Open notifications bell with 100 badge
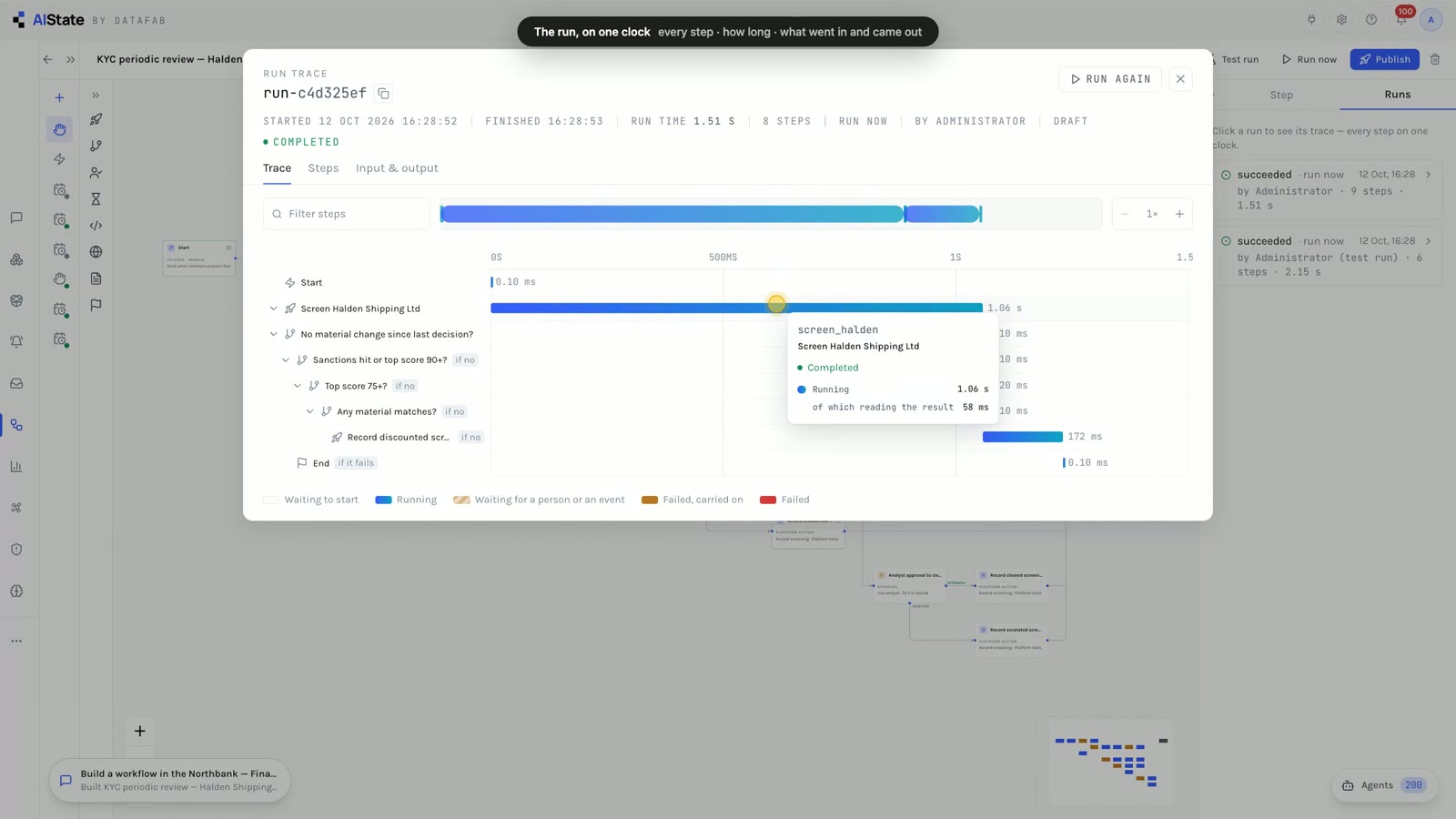Image resolution: width=1456 pixels, height=819 pixels. point(1400,20)
